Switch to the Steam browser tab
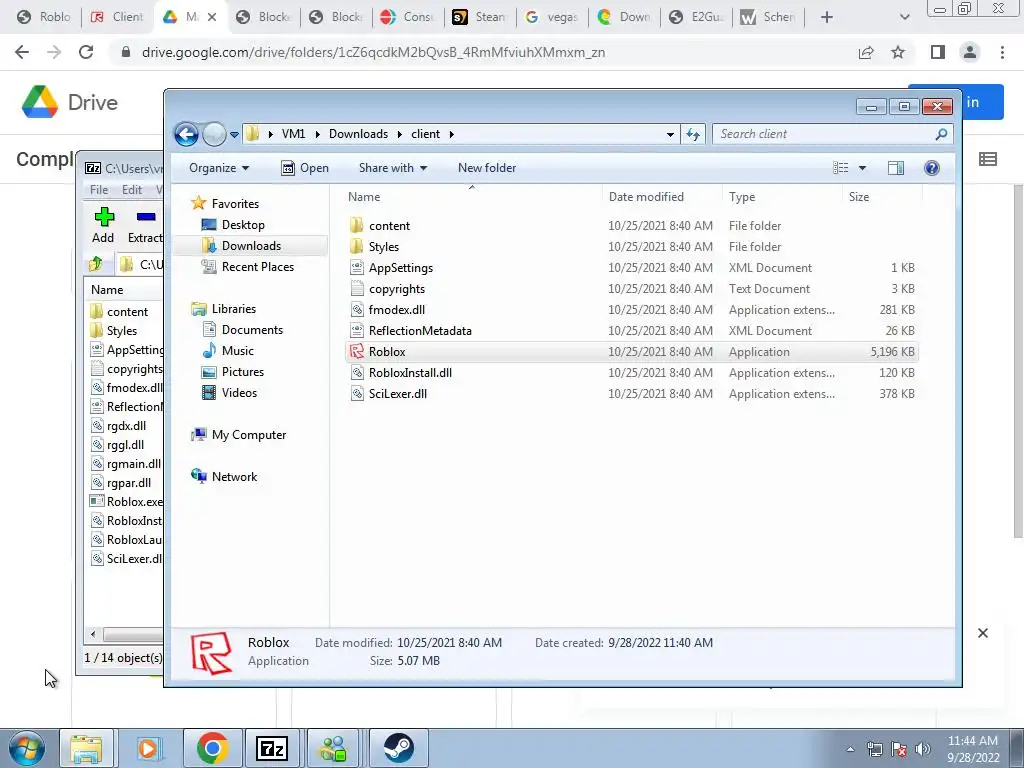 pyautogui.click(x=479, y=17)
